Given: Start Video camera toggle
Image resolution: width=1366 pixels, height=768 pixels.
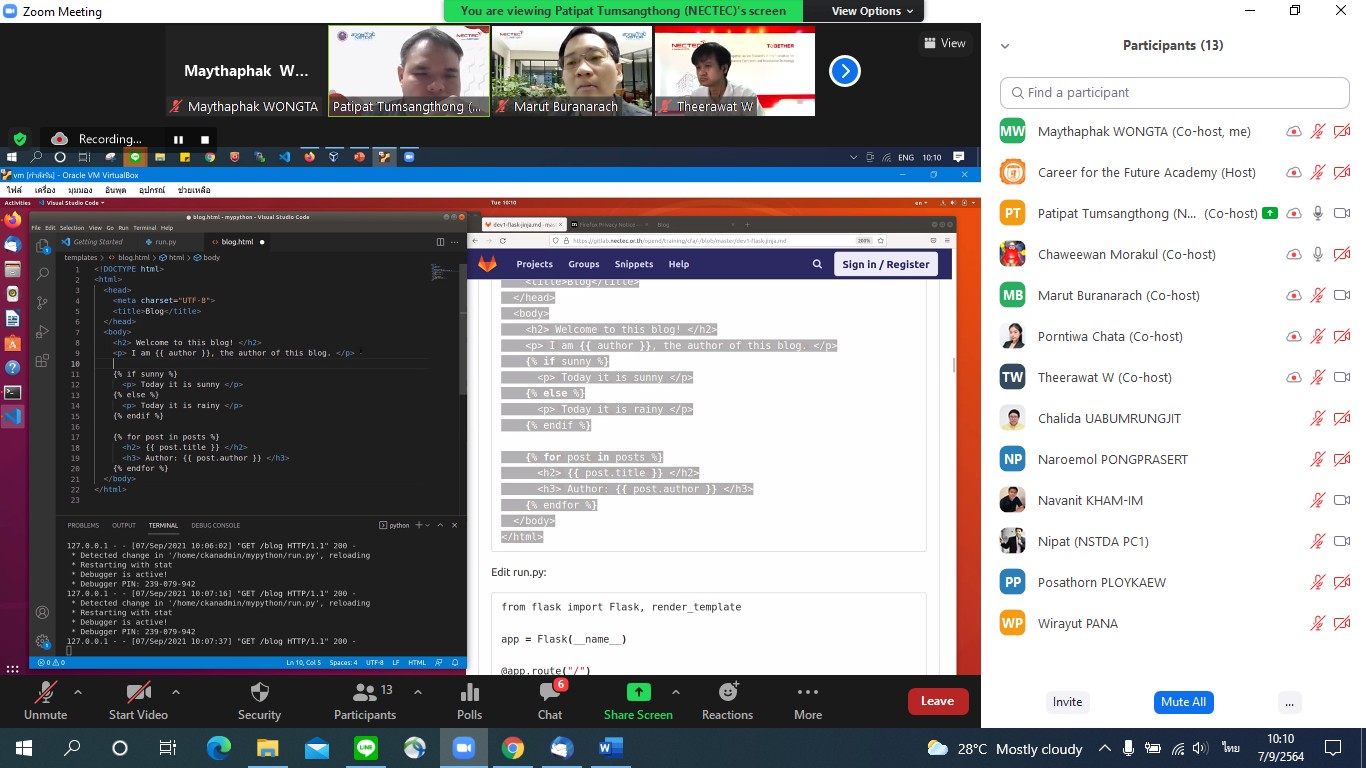Looking at the screenshot, I should tap(138, 693).
